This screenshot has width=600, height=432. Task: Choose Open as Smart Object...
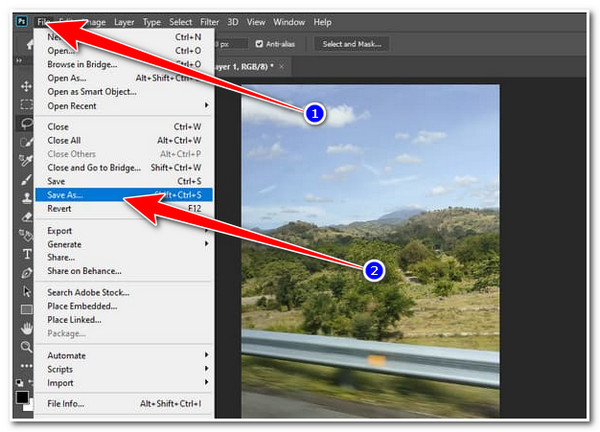point(124,92)
